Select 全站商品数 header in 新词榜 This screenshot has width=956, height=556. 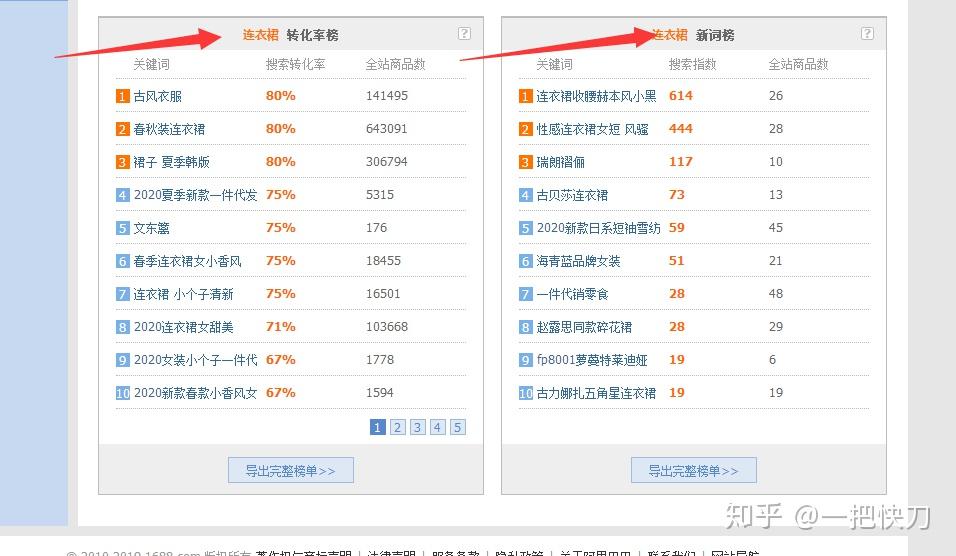point(799,64)
